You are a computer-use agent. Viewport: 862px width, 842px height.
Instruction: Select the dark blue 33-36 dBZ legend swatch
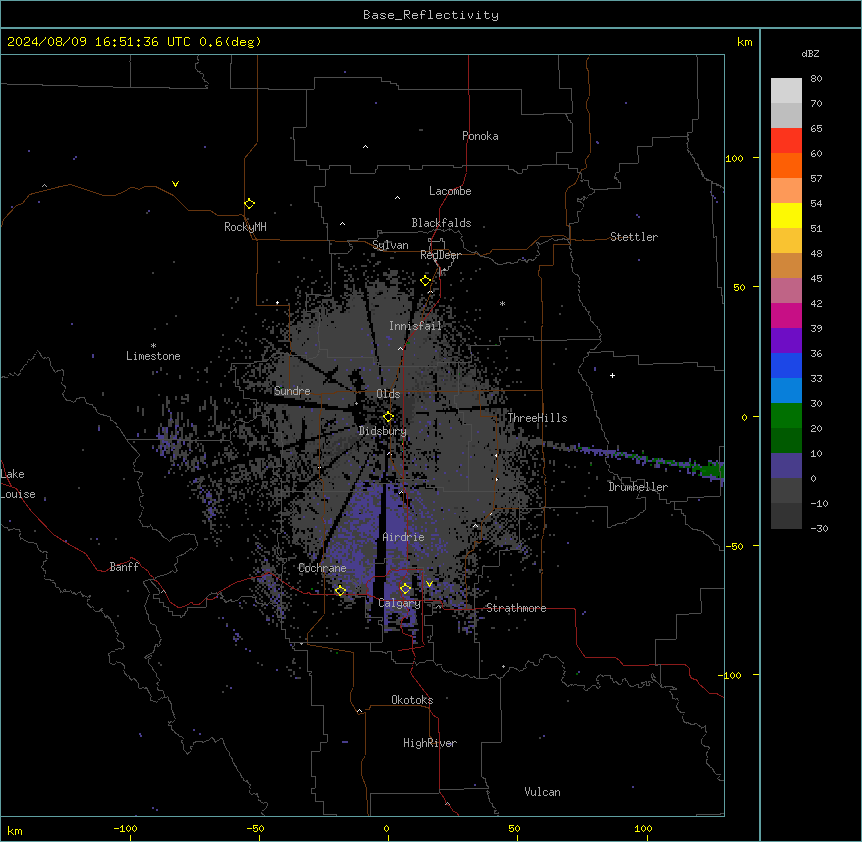point(786,365)
